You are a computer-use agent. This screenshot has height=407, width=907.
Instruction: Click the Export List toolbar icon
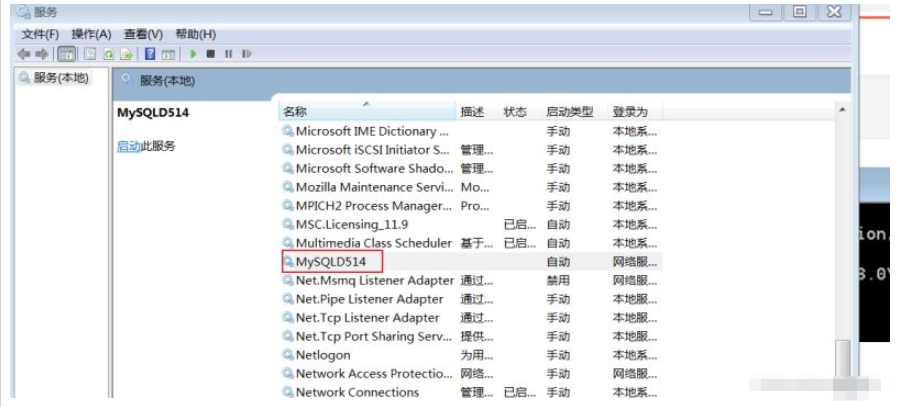tap(126, 54)
